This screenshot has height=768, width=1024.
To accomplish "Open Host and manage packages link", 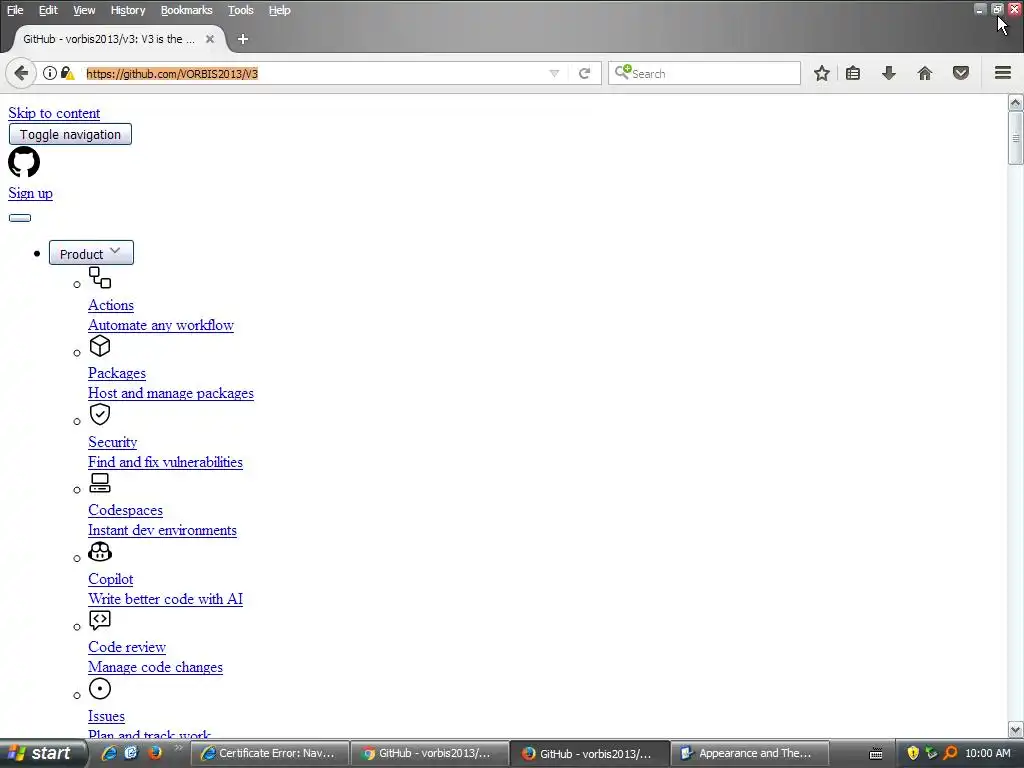I will [171, 393].
